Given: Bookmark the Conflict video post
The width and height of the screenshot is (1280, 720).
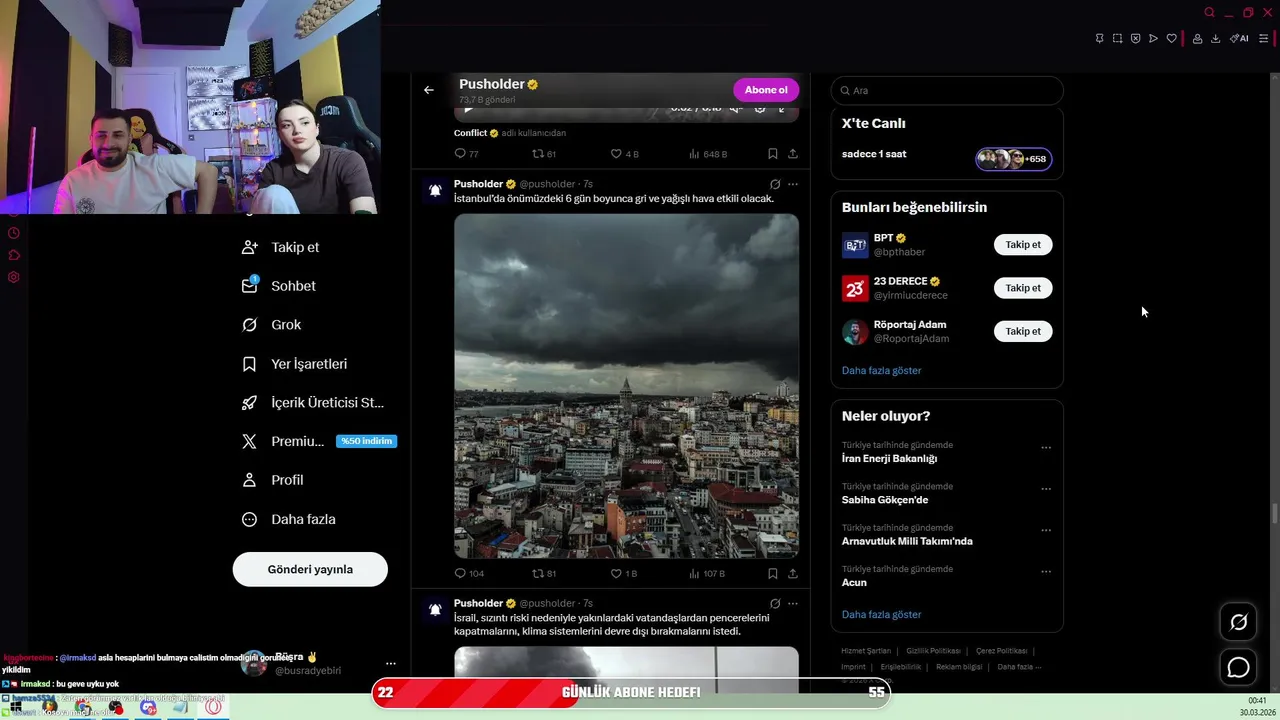Looking at the screenshot, I should click(773, 154).
